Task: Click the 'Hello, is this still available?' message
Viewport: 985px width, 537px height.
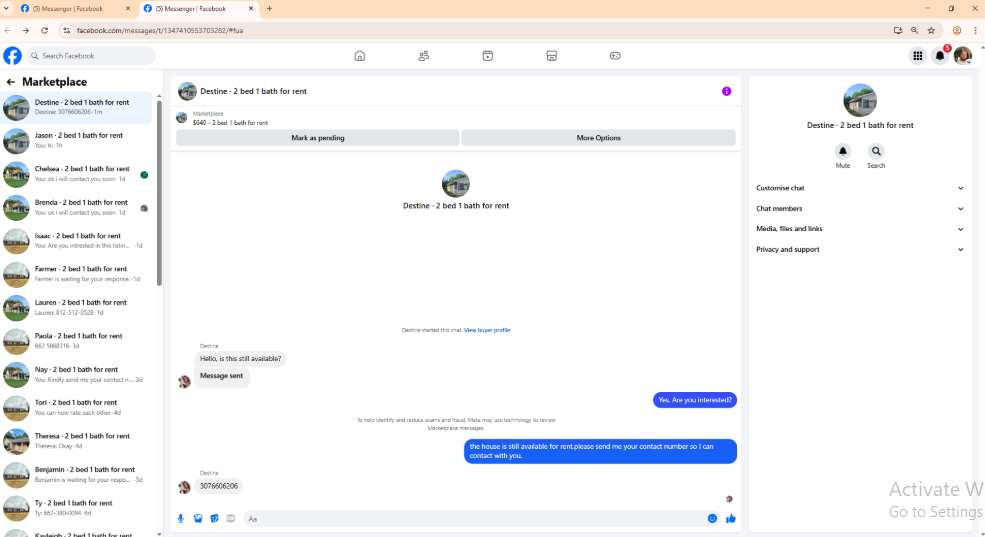Action: tap(241, 359)
